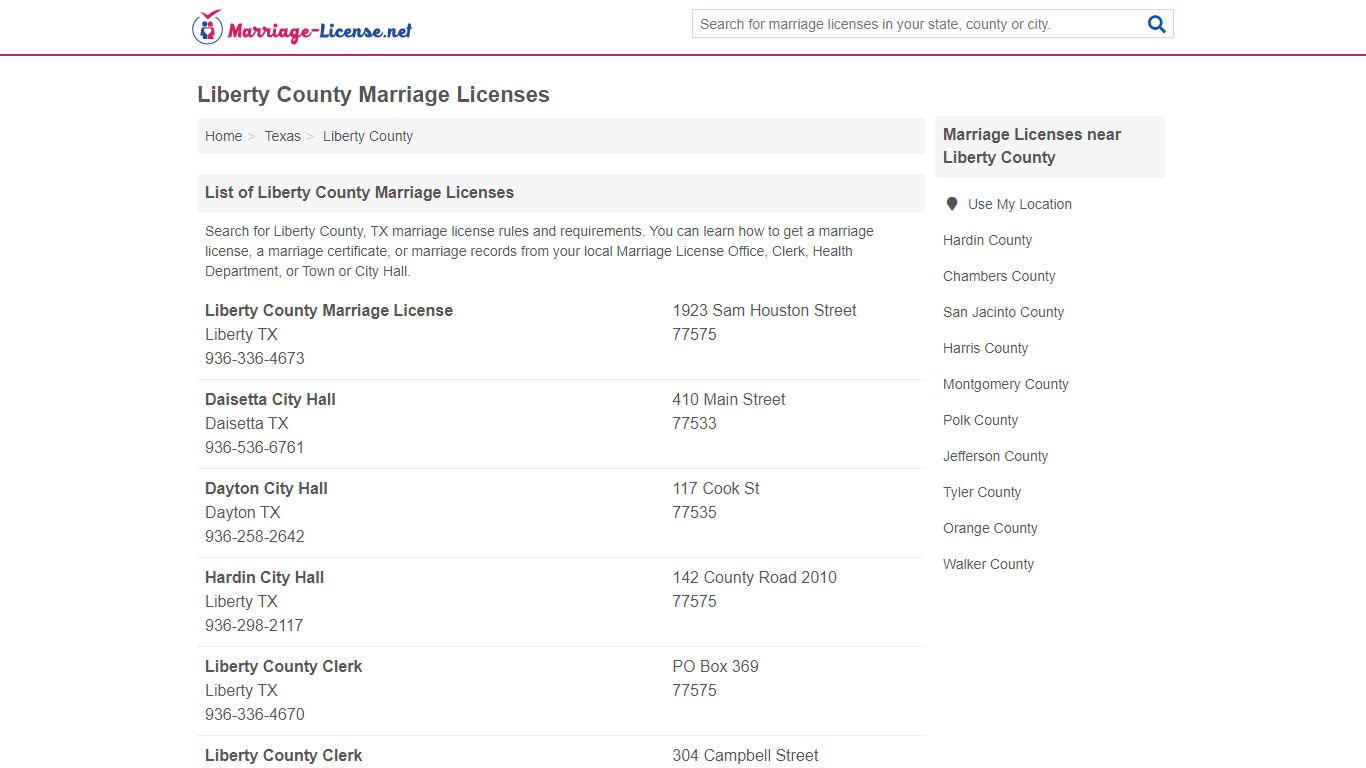Click address 304 Campbell Street

[x=745, y=755]
